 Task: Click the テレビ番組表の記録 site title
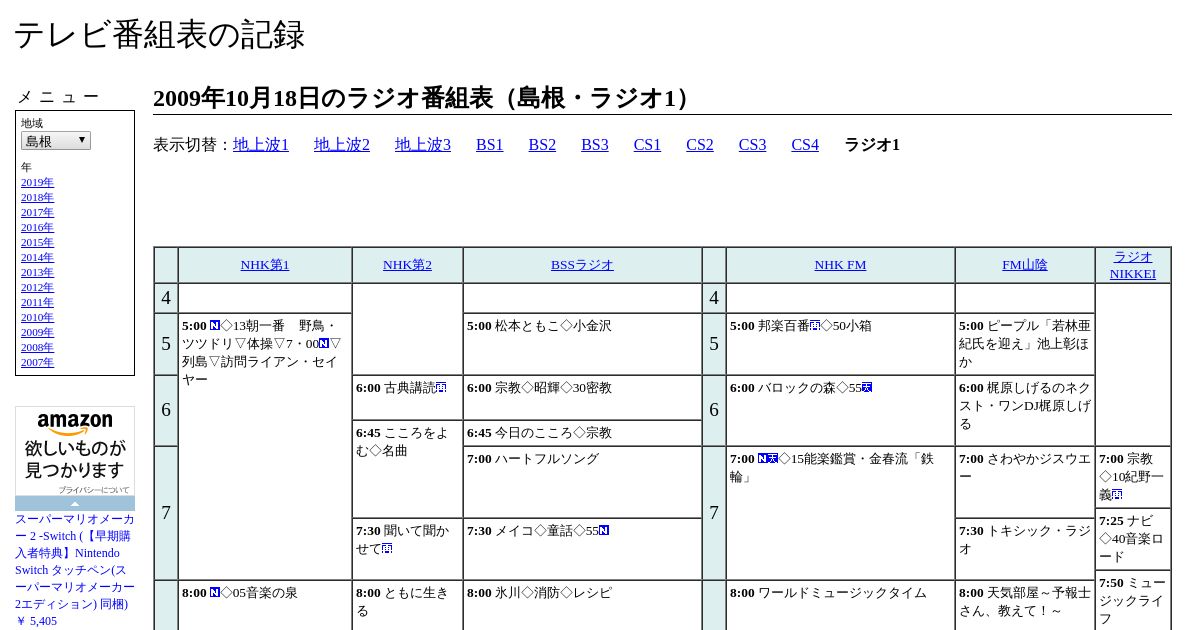159,35
